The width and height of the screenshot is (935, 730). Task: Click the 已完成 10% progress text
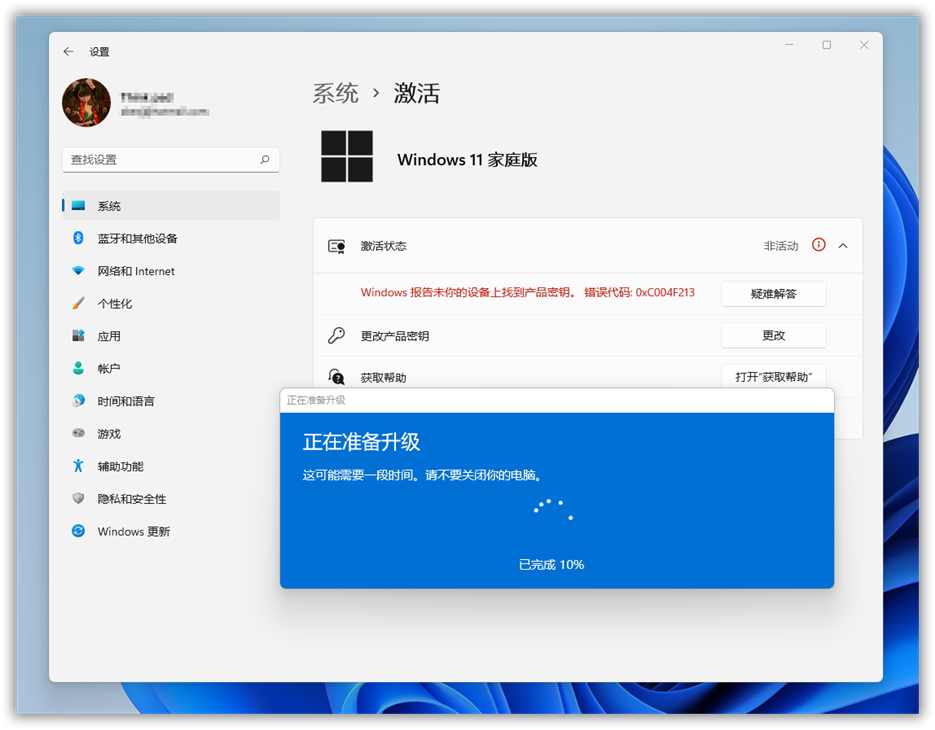pos(552,564)
